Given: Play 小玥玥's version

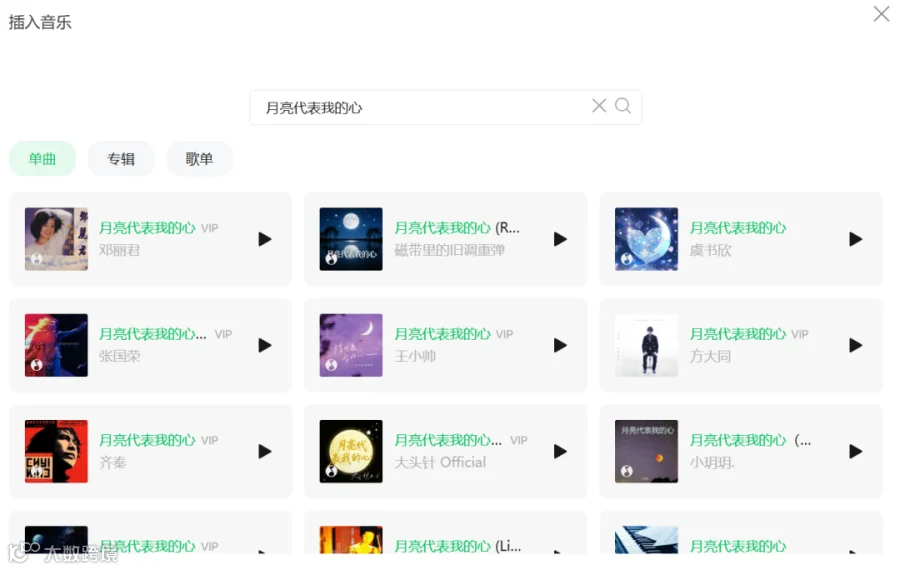Looking at the screenshot, I should click(855, 451).
